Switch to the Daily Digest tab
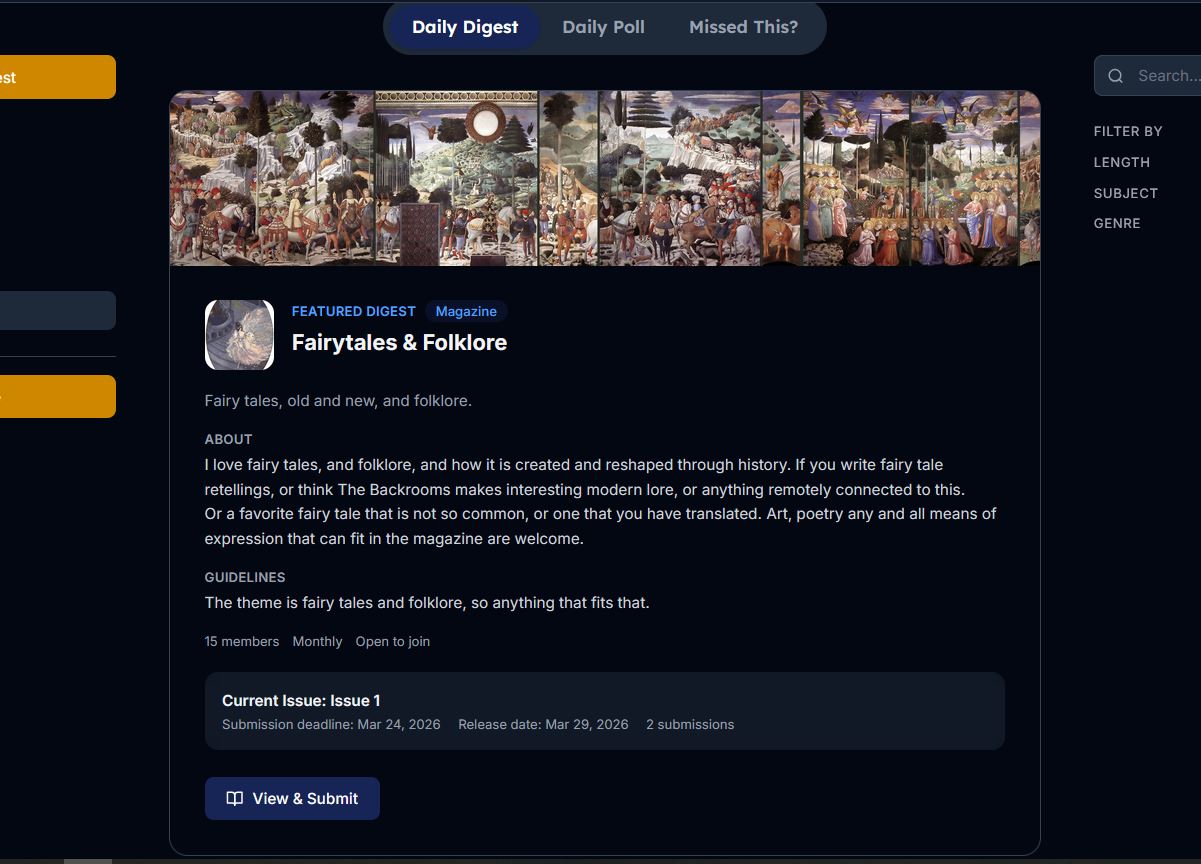Screen dimensions: 1201x864 (465, 27)
